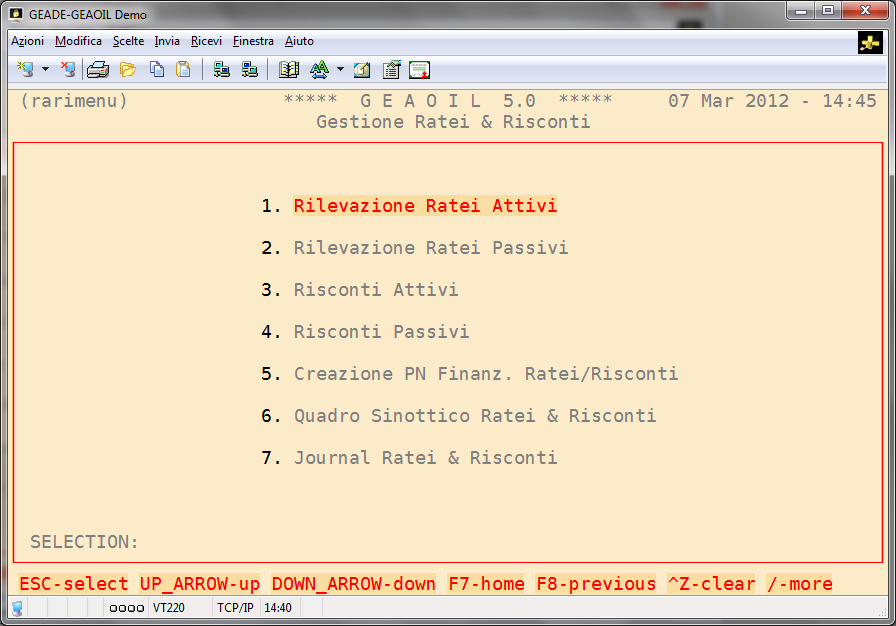Click the printer icon in toolbar
The image size is (896, 626).
[97, 69]
